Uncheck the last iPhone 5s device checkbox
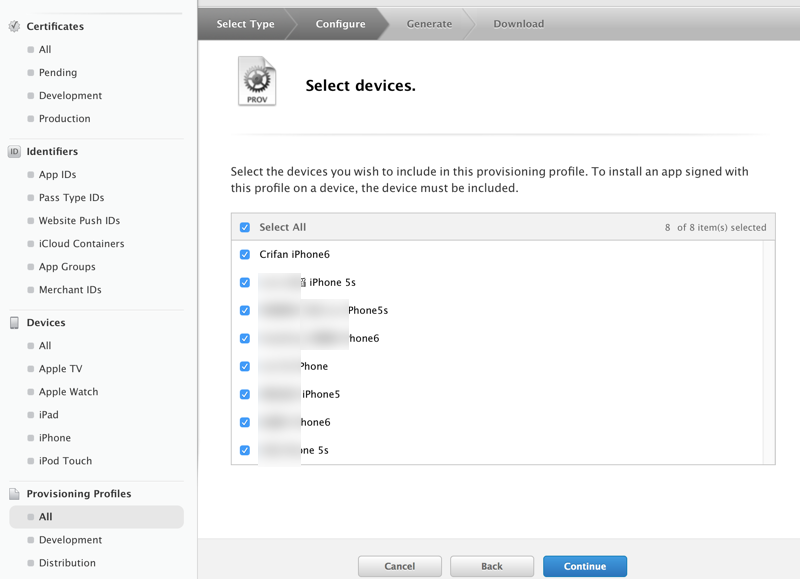This screenshot has width=800, height=579. point(245,451)
